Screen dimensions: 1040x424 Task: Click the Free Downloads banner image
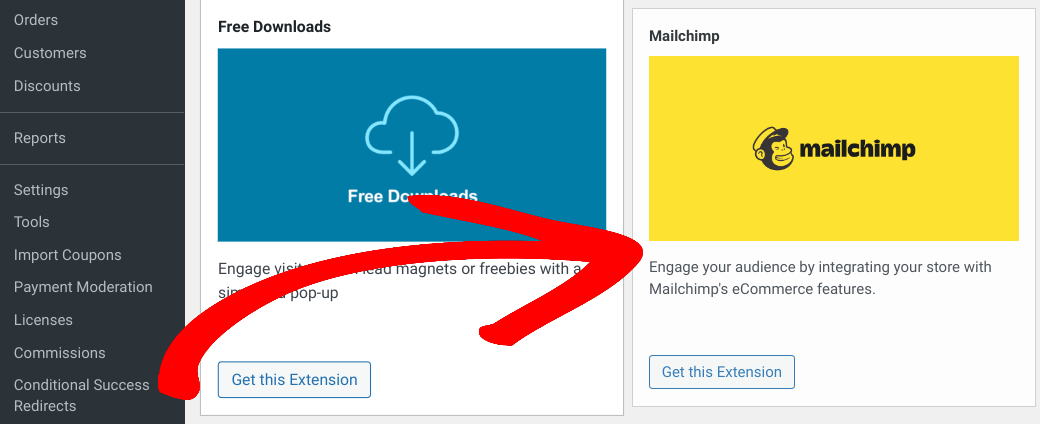(x=412, y=145)
